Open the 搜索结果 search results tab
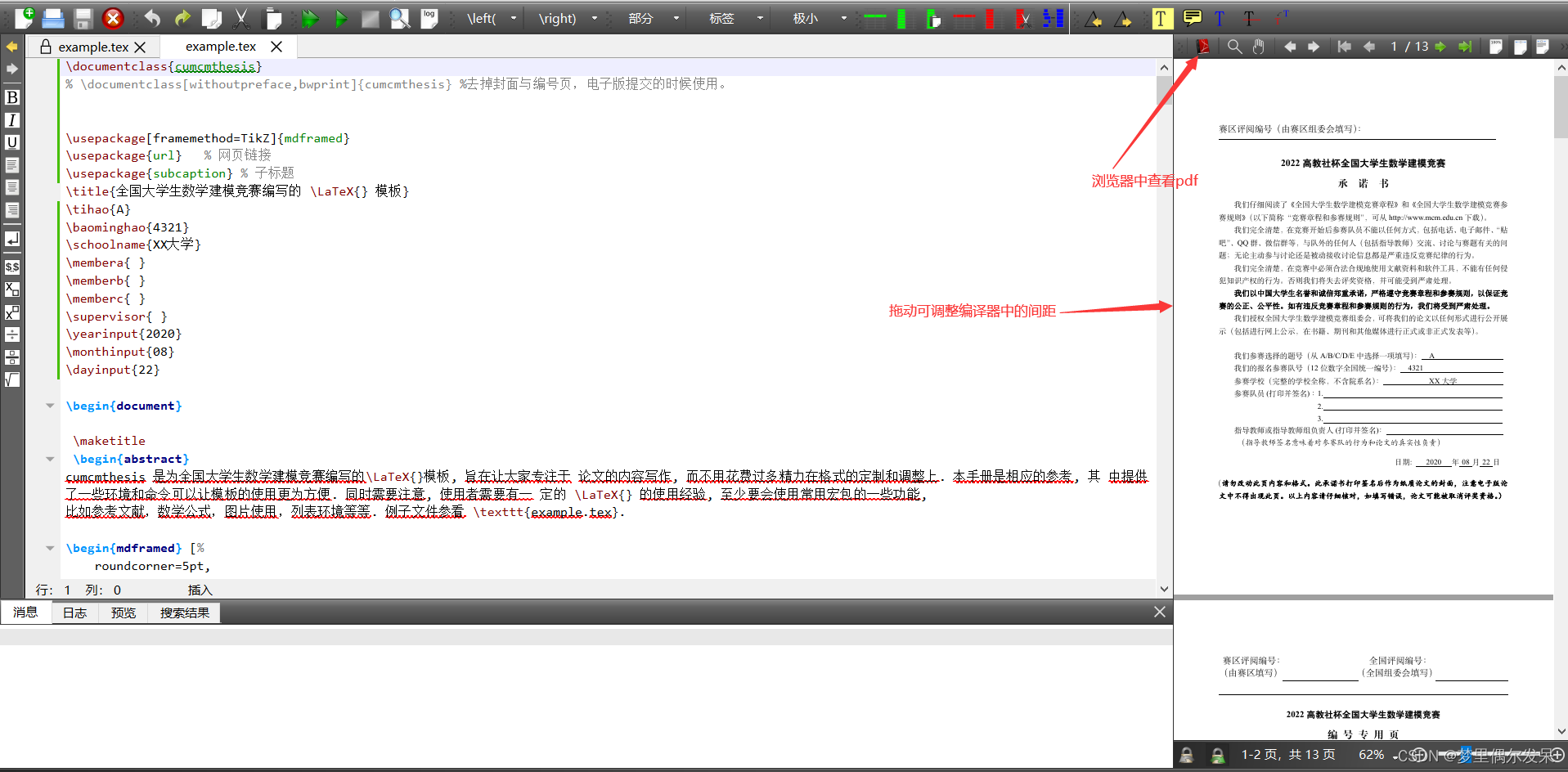 point(185,613)
